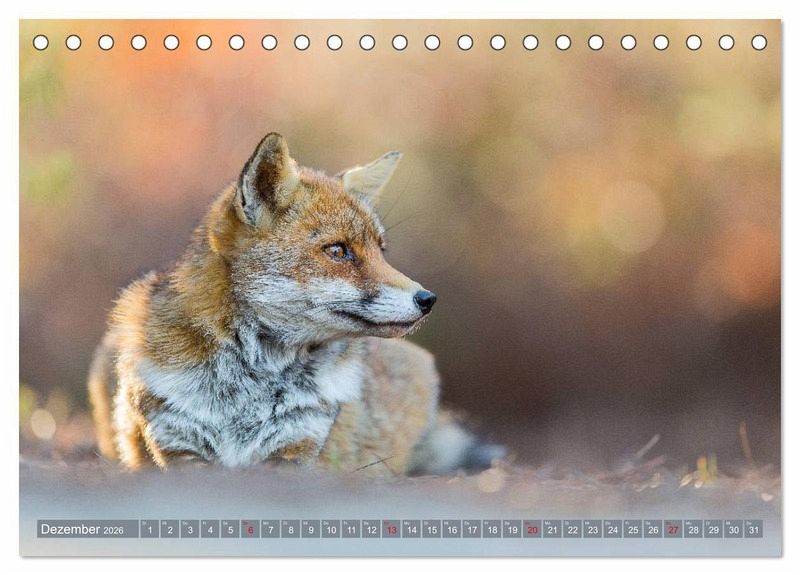Pick day 10 in the date row

tap(330, 529)
